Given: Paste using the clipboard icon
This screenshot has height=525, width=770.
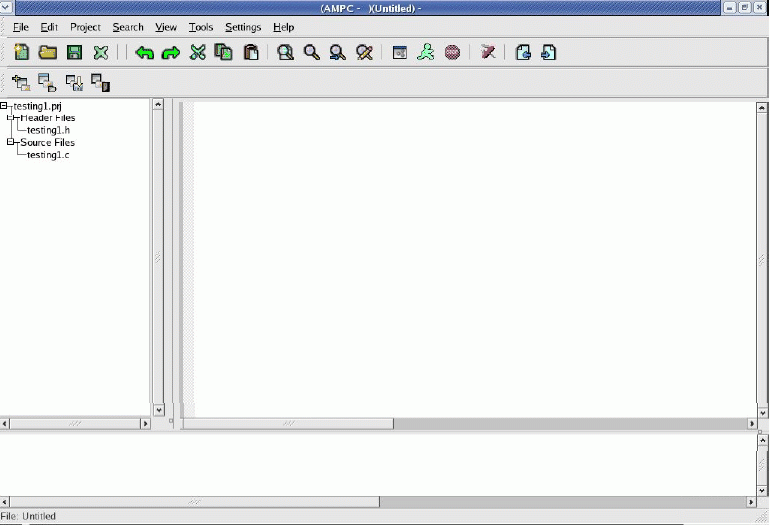Looking at the screenshot, I should pos(251,52).
